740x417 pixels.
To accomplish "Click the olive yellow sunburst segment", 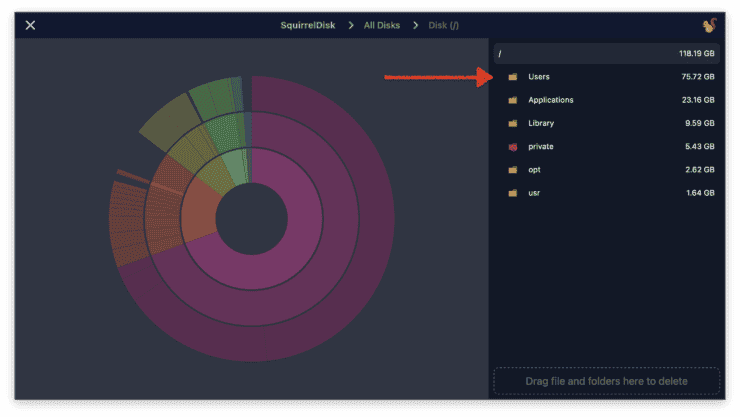I will click(x=165, y=122).
